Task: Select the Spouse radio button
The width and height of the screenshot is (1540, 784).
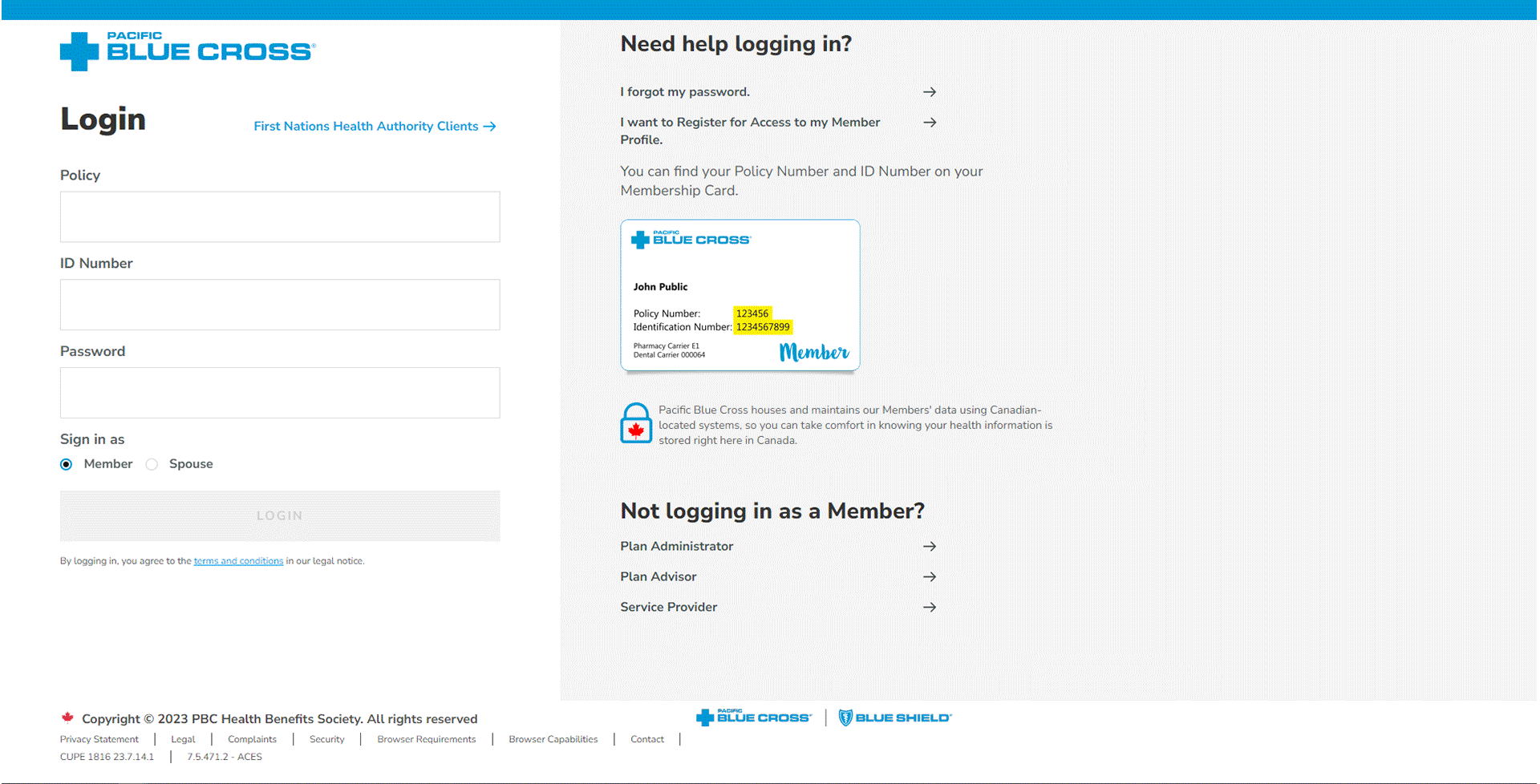Action: click(152, 464)
